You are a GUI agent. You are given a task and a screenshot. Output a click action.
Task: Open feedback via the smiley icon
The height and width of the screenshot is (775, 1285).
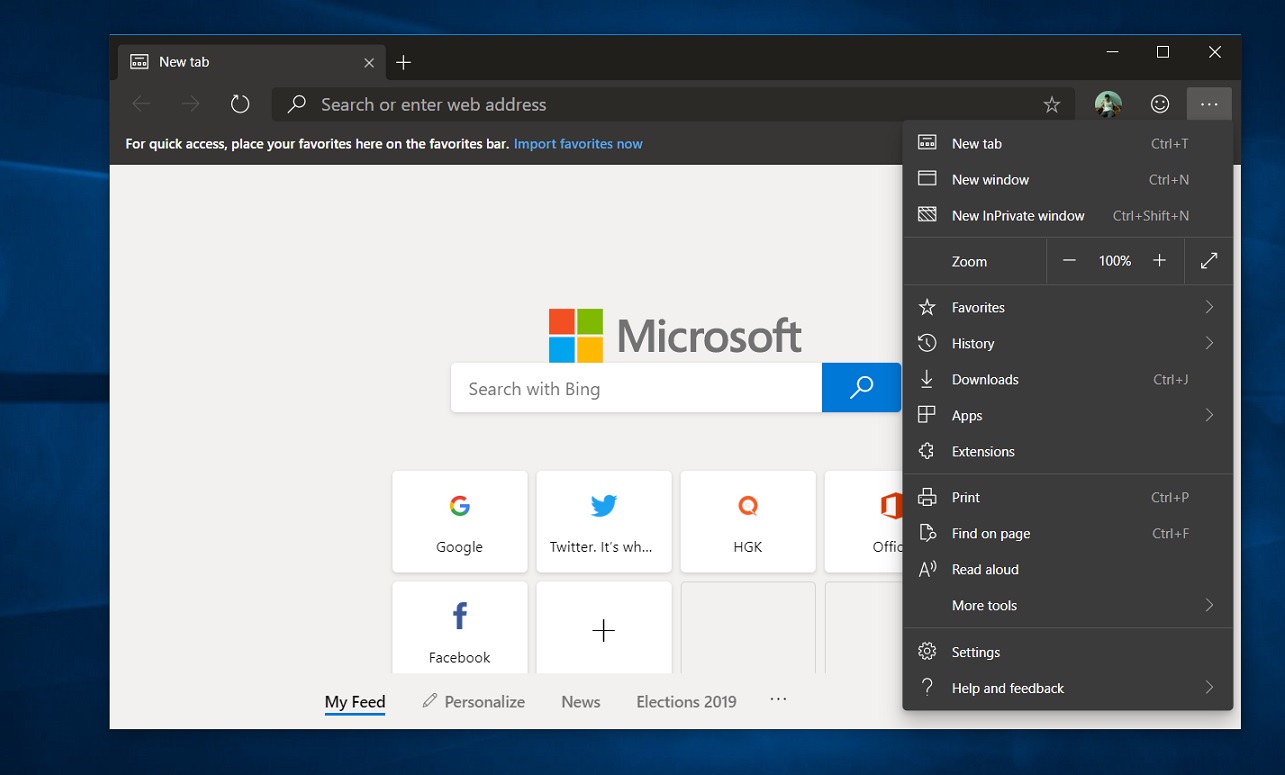coord(1159,103)
